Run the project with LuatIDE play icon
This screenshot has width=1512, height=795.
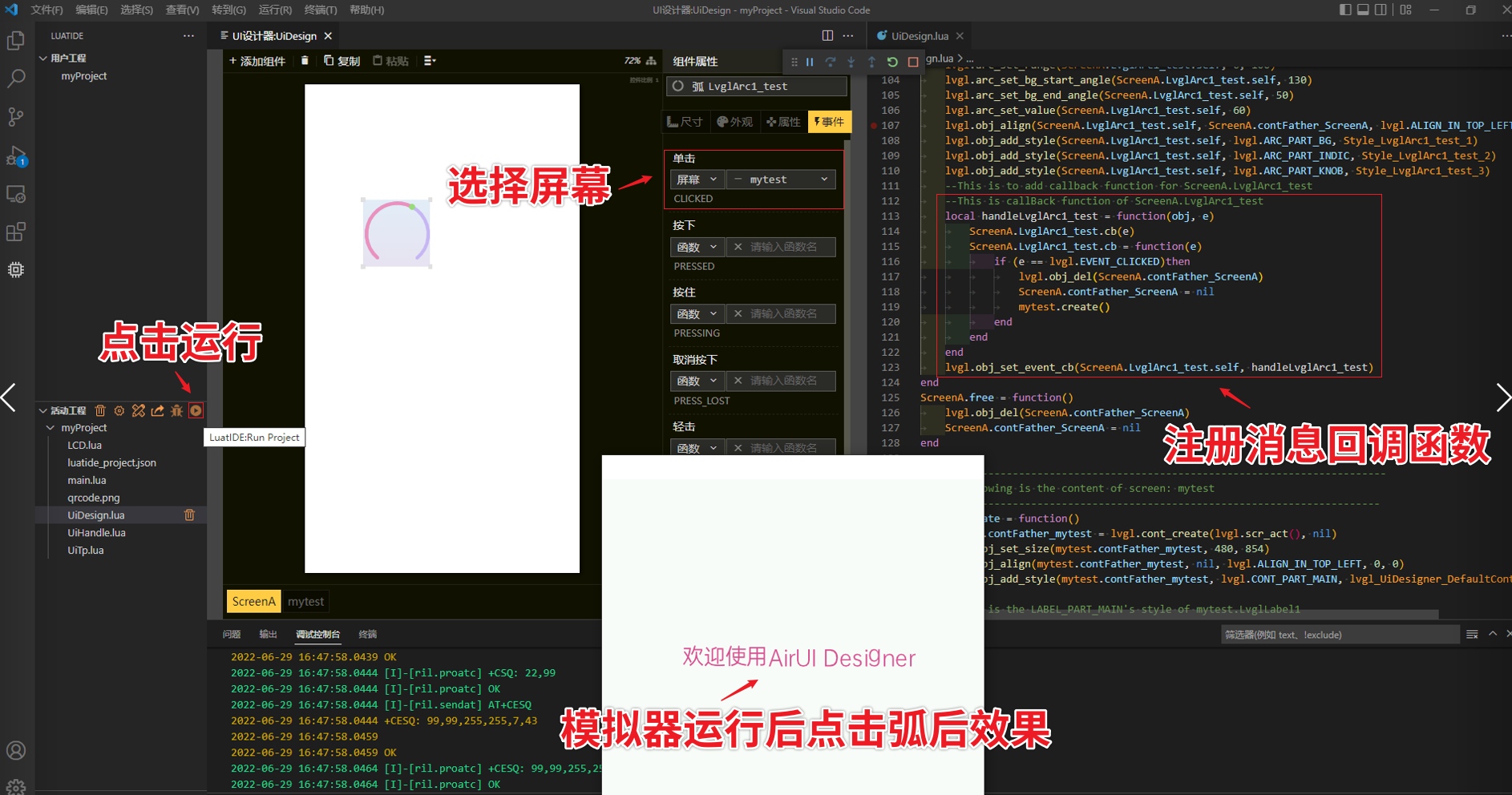(x=196, y=411)
